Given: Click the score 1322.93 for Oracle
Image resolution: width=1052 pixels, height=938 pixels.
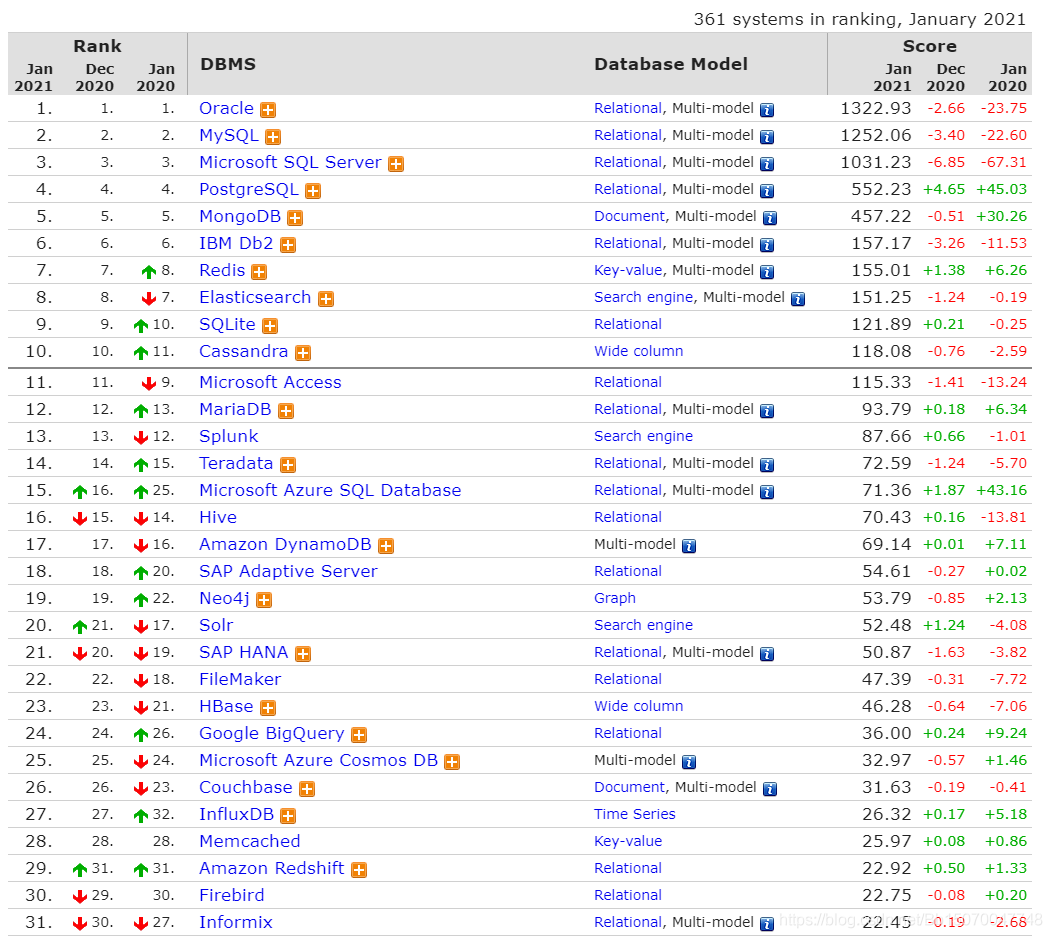Looking at the screenshot, I should (x=876, y=109).
